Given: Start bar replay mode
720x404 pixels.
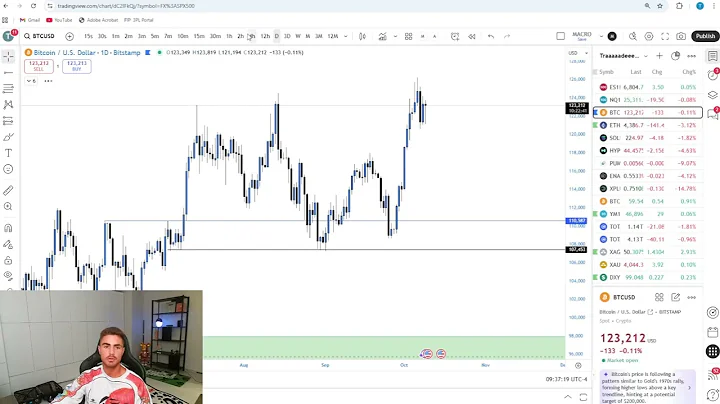Looking at the screenshot, I should 472,36.
